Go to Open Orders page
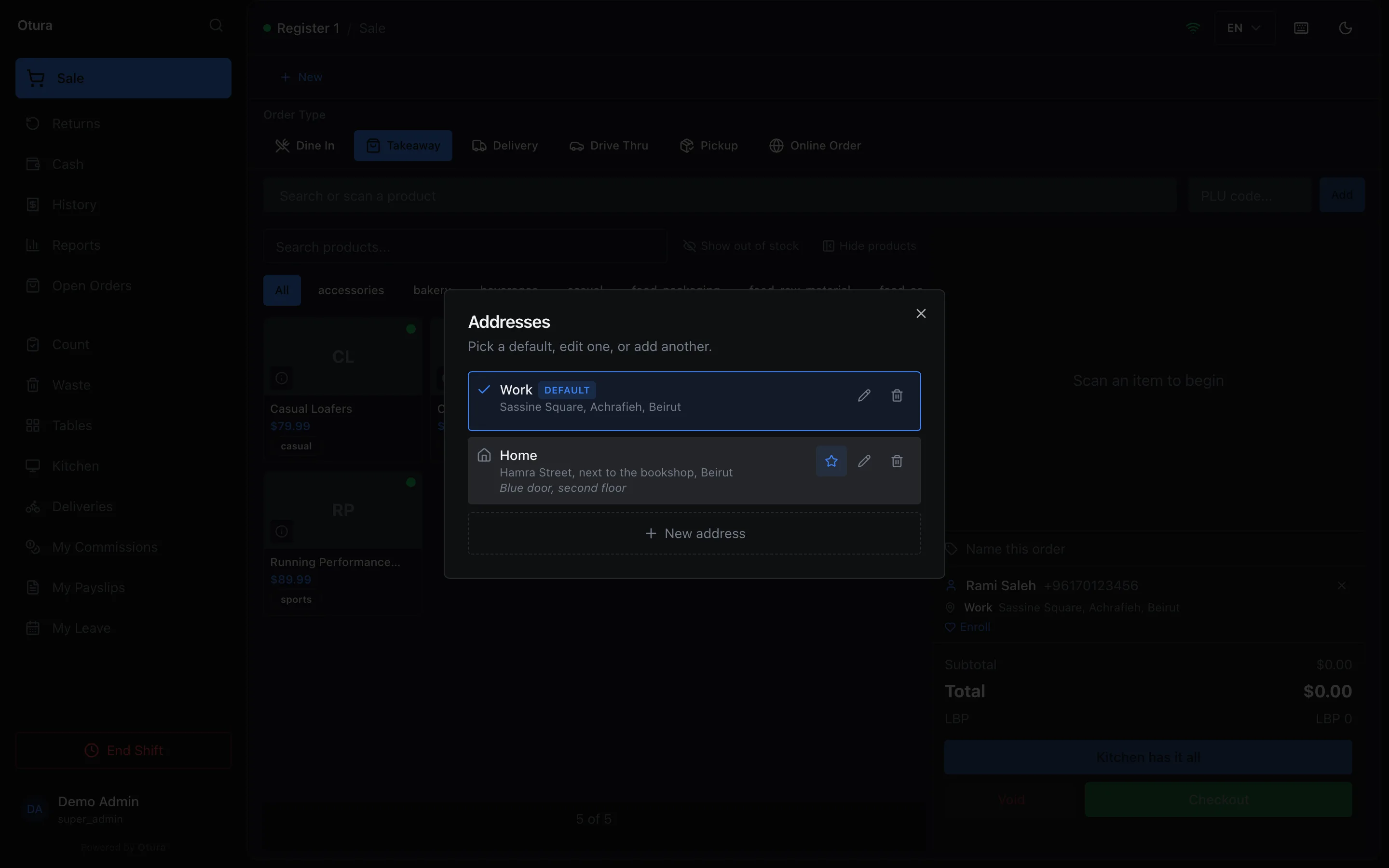 point(123,286)
